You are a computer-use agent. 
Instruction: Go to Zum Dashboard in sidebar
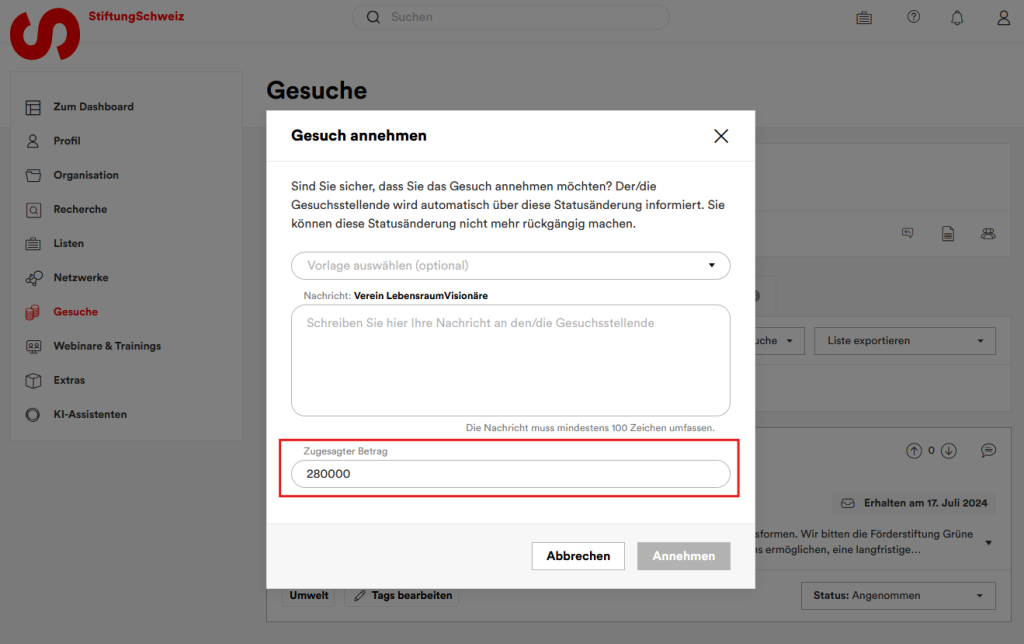pos(93,107)
